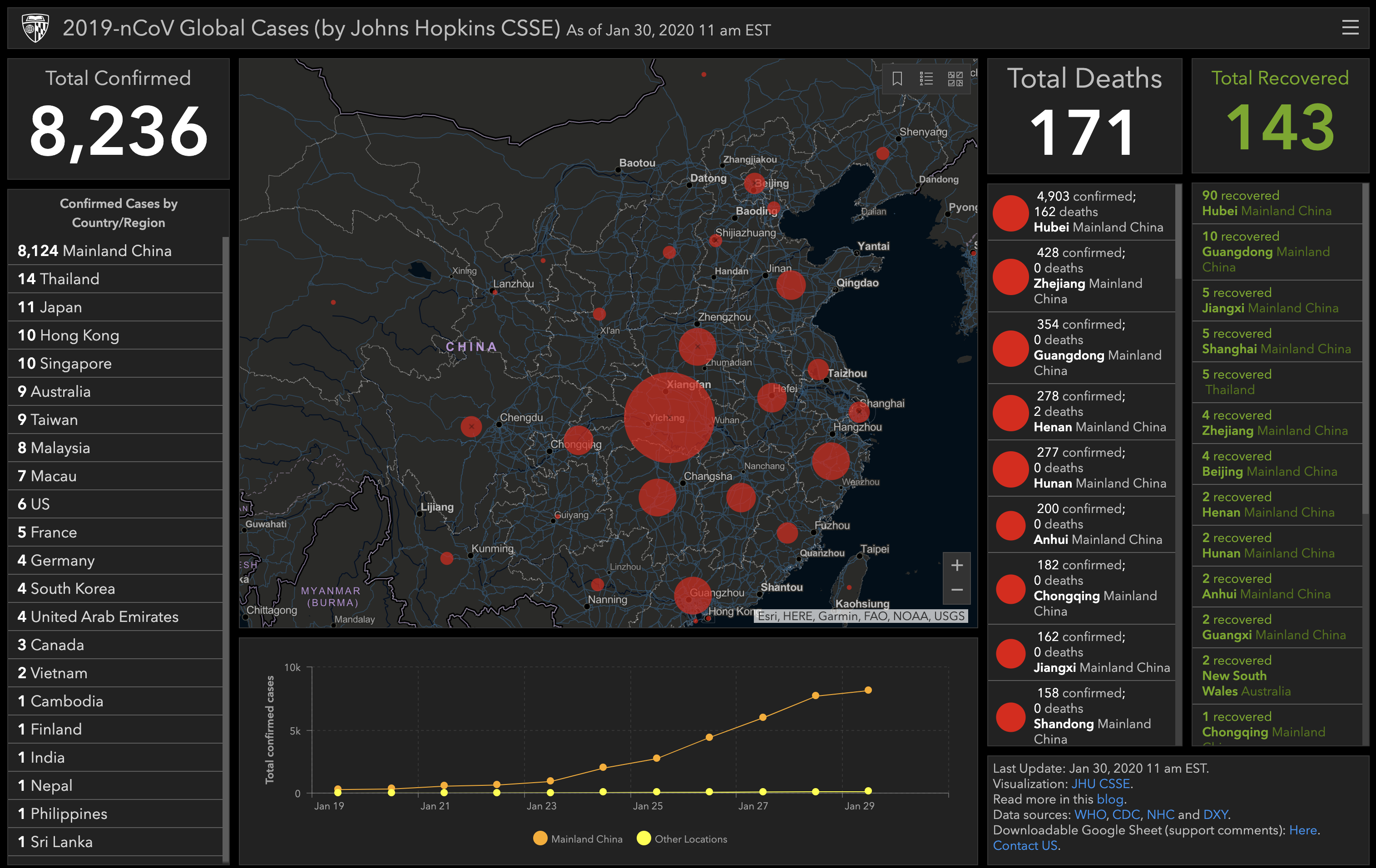Viewport: 1376px width, 868px height.
Task: Select '4 South Korea' row
Action: pos(115,588)
